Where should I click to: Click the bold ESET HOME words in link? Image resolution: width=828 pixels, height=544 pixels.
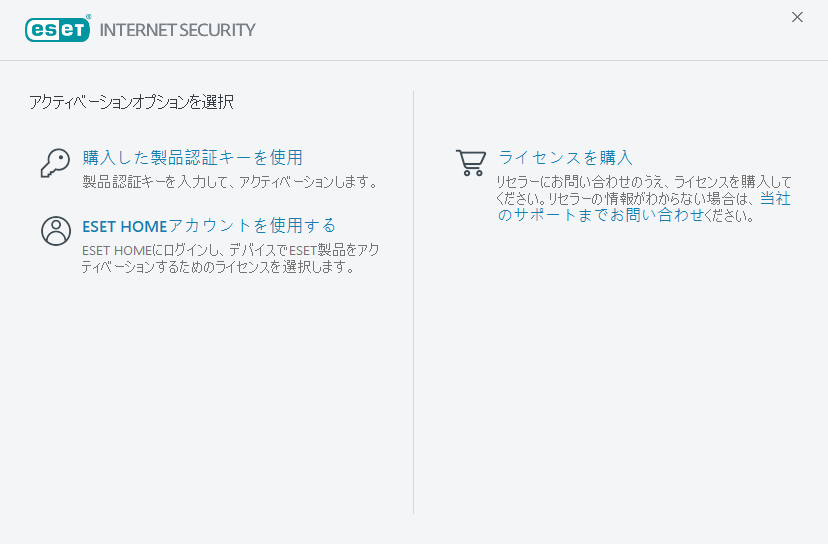click(x=124, y=226)
